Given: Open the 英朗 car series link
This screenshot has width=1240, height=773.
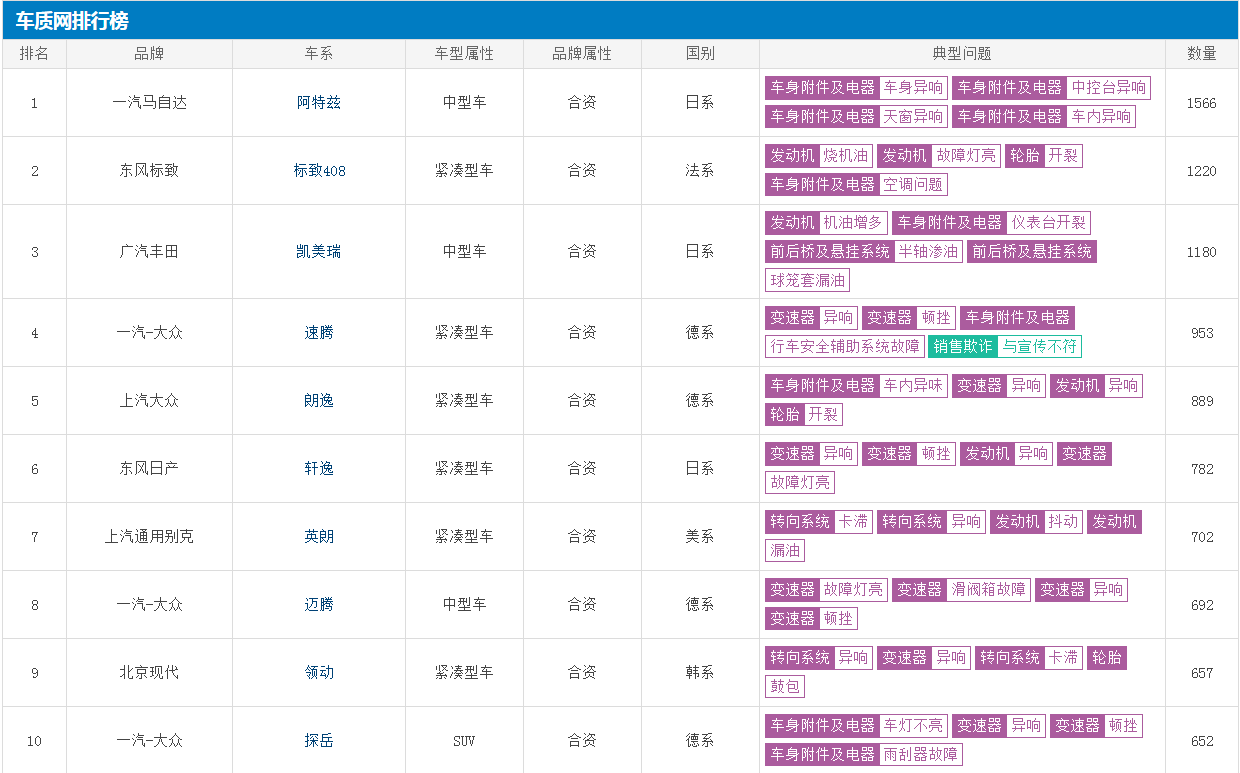Looking at the screenshot, I should [x=319, y=536].
